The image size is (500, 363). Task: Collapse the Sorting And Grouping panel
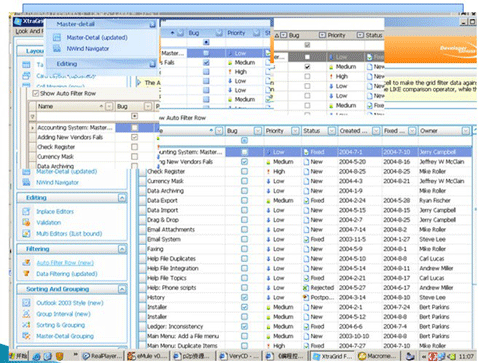(x=122, y=289)
